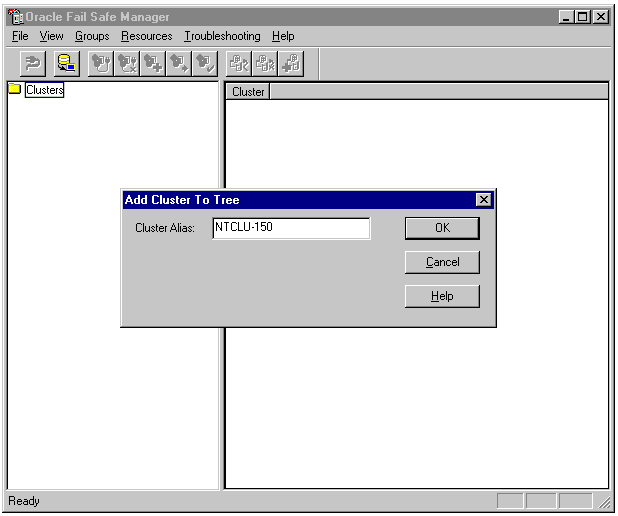Close the Oracle Fail Safe Manager window
This screenshot has height=516, width=618.
(601, 17)
